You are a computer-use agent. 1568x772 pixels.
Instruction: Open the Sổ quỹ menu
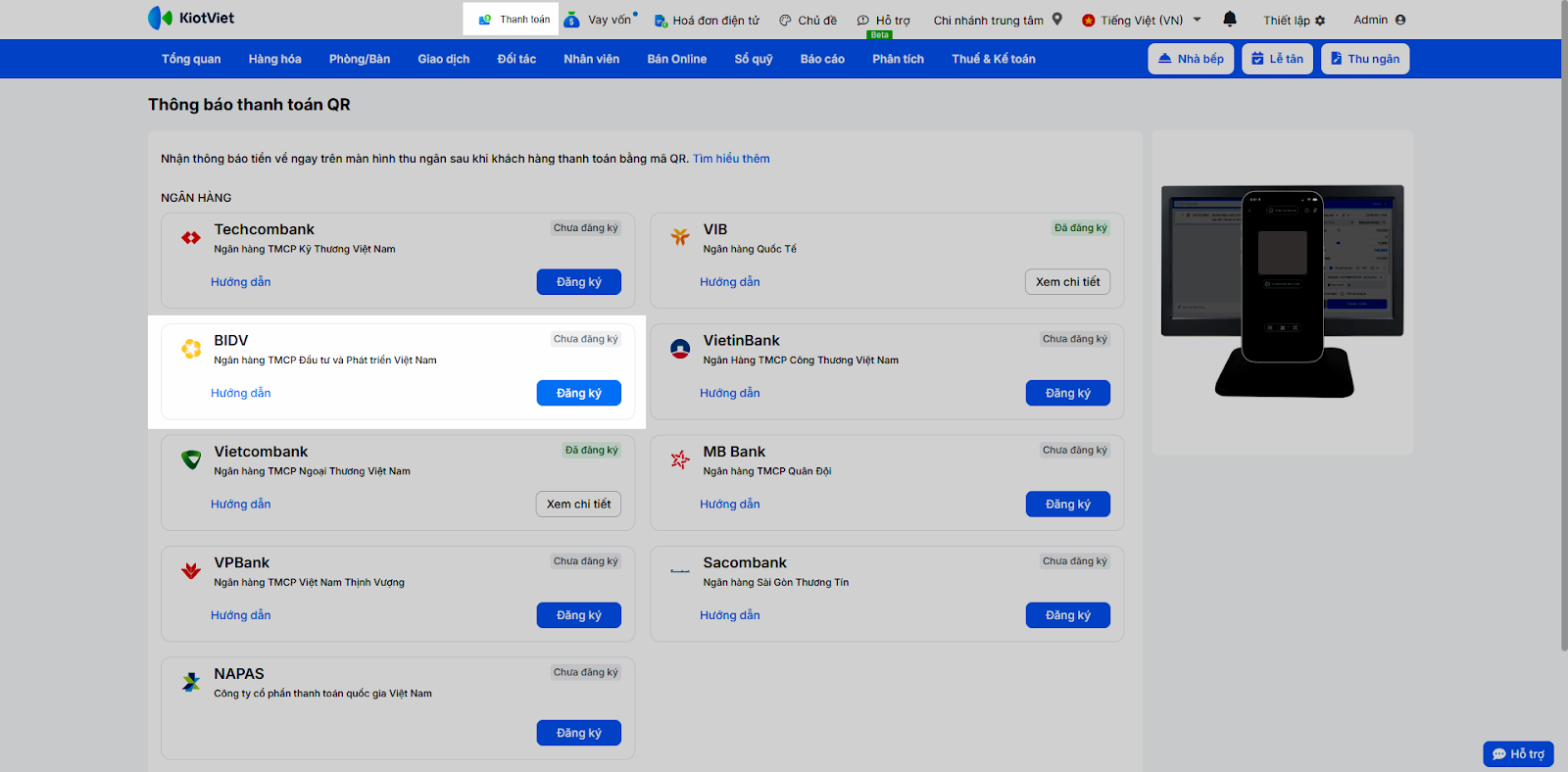754,59
